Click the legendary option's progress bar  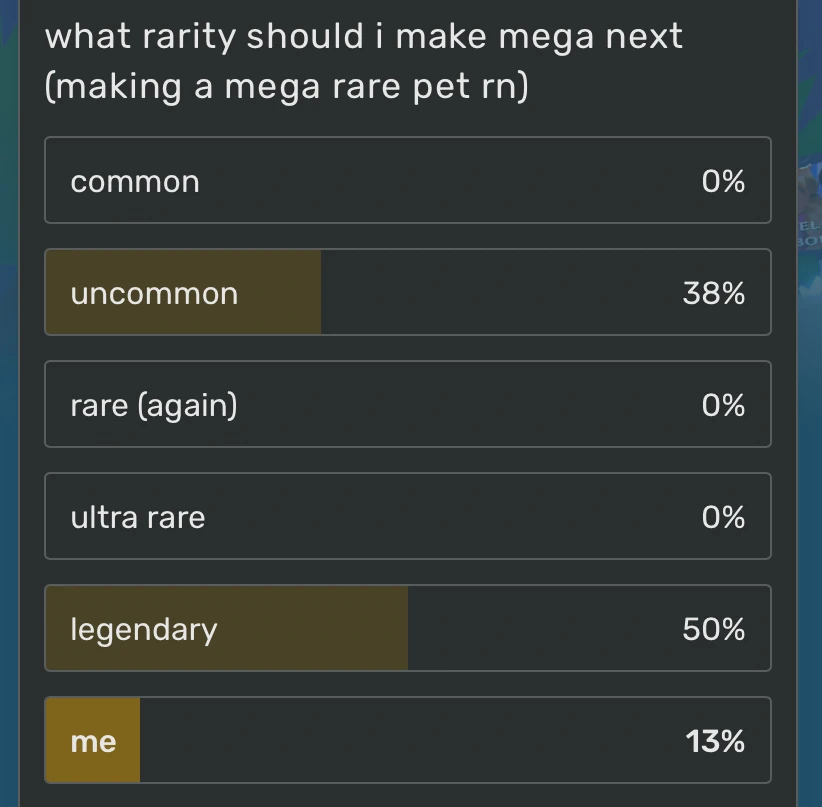tap(225, 629)
